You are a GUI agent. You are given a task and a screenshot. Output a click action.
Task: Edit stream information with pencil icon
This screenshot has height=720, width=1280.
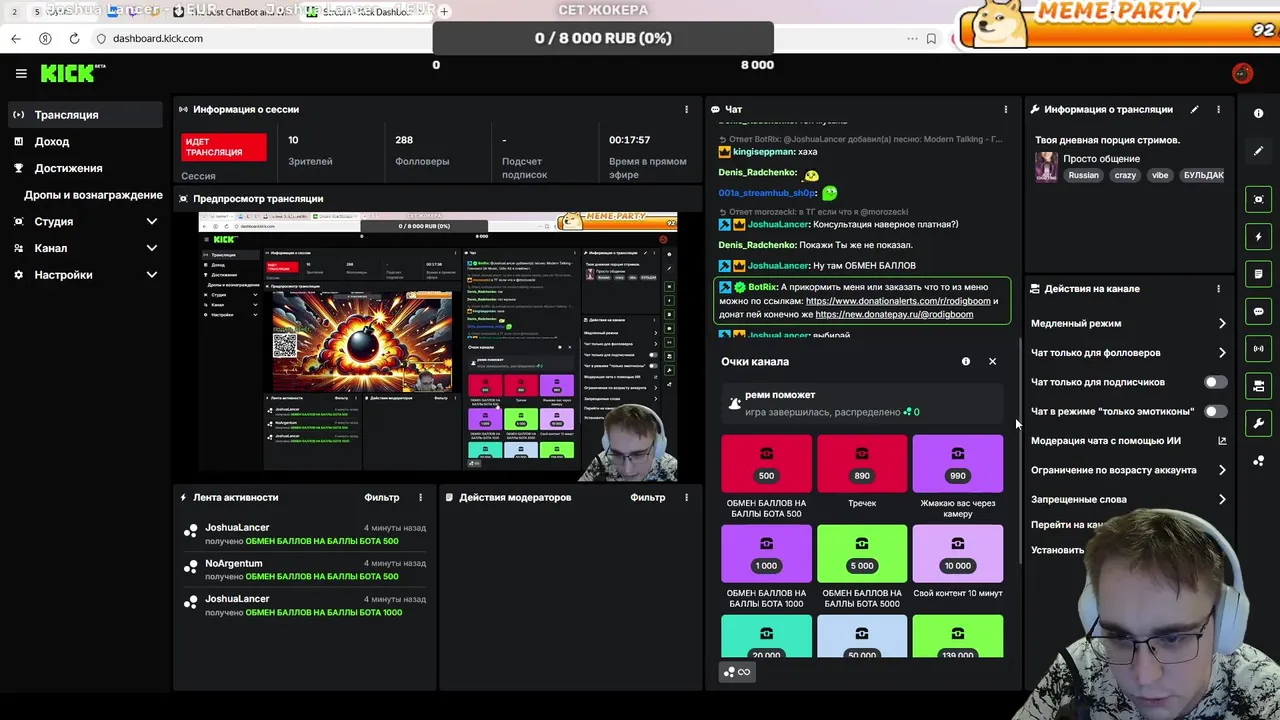point(1194,109)
